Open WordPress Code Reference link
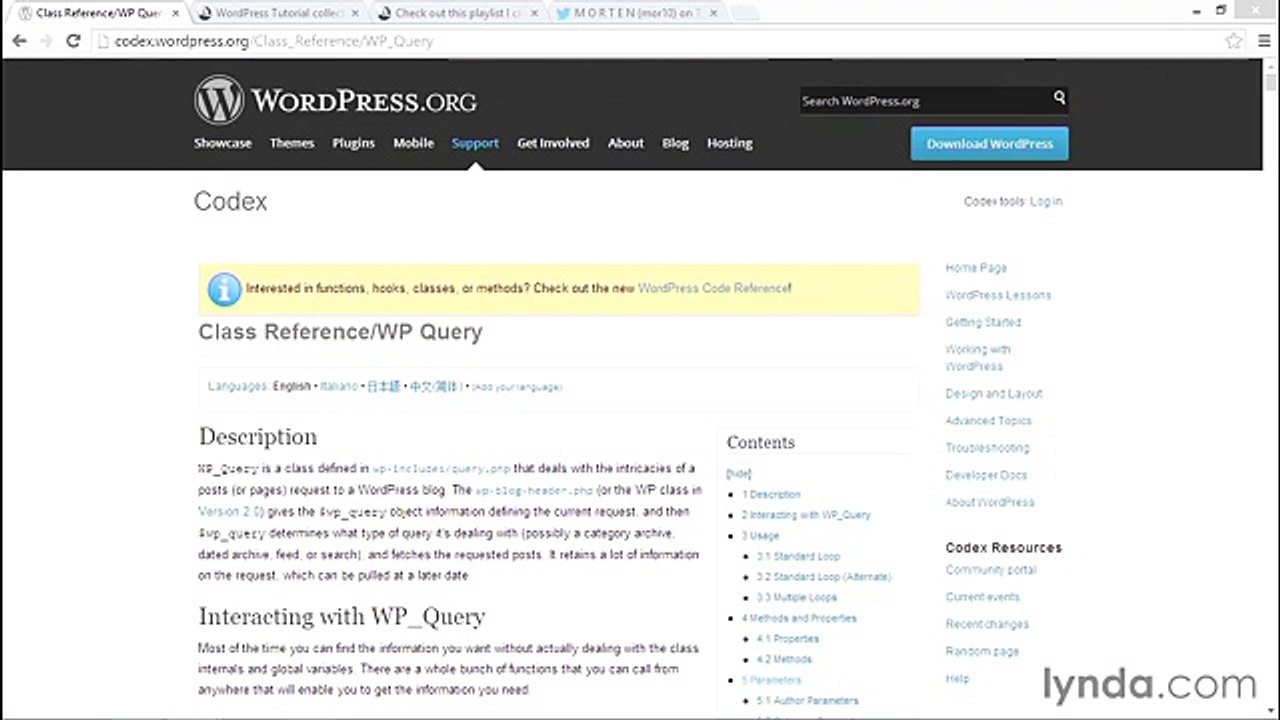The image size is (1280, 720). [x=713, y=288]
